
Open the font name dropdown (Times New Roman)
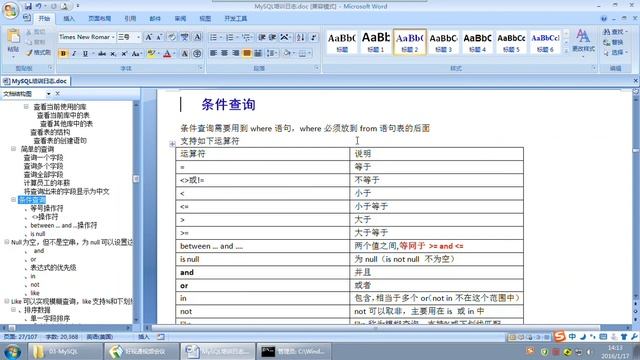pos(113,37)
